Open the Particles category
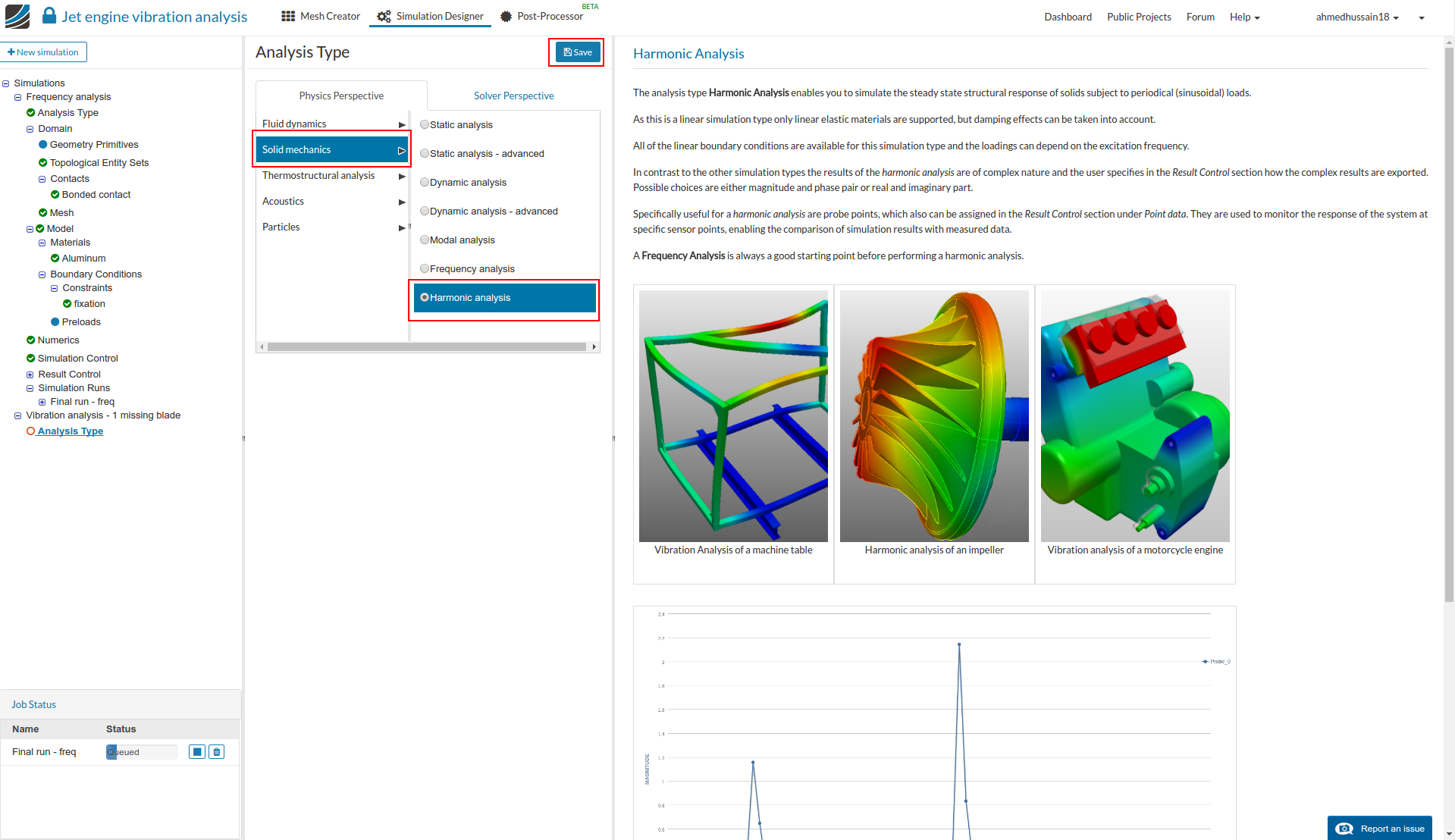Viewport: 1455px width, 840px height. (332, 227)
